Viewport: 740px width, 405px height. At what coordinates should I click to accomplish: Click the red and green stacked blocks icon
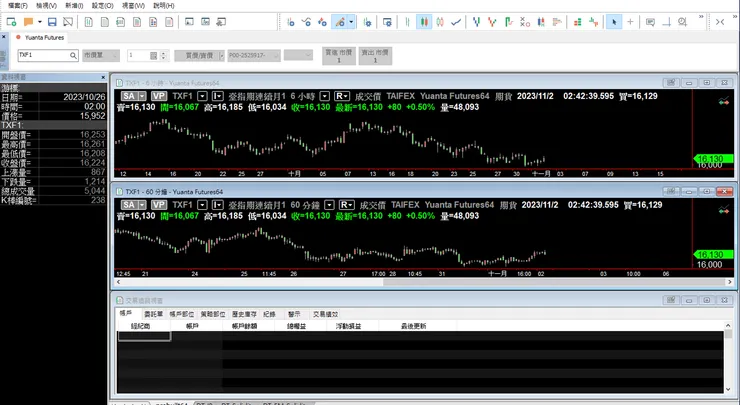pos(577,22)
